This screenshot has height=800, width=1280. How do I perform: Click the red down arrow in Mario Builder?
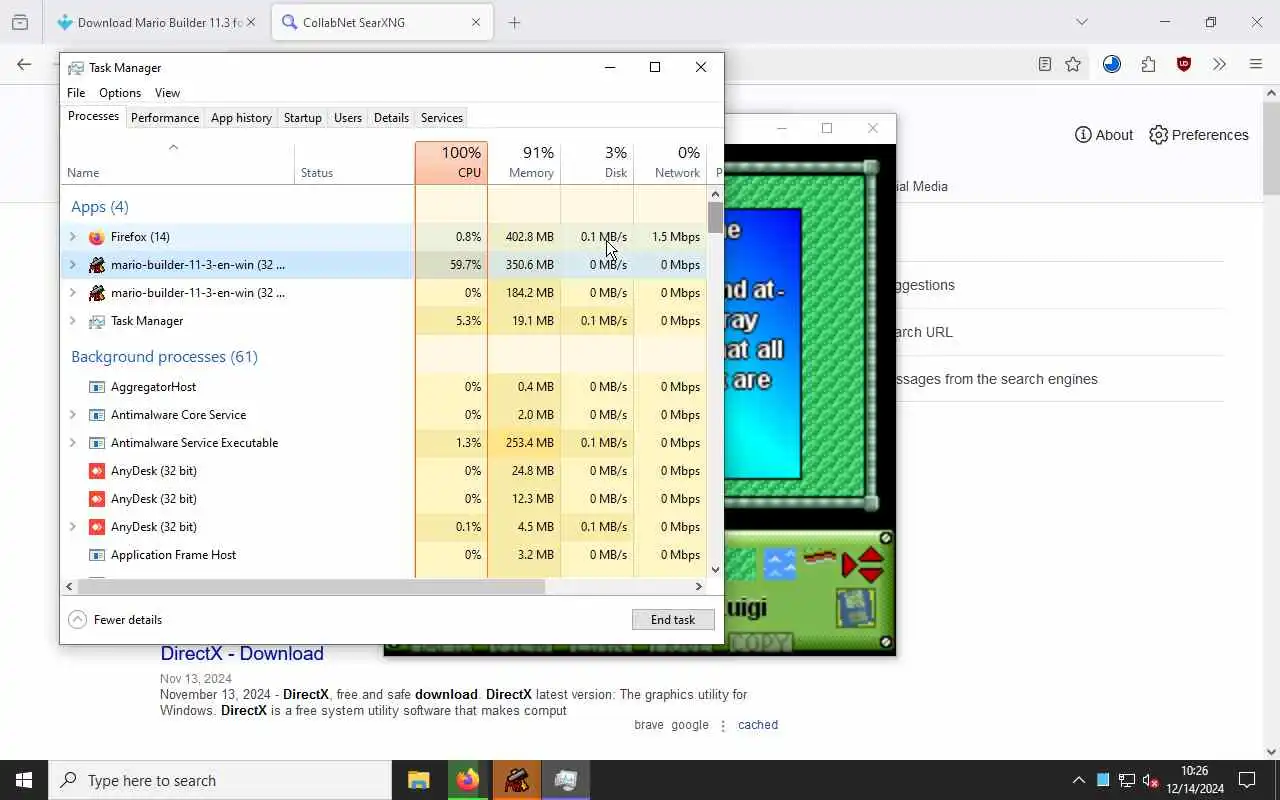(x=871, y=574)
